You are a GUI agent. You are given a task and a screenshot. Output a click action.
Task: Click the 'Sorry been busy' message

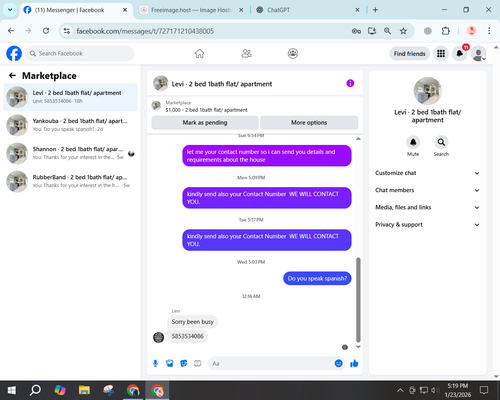(x=193, y=322)
